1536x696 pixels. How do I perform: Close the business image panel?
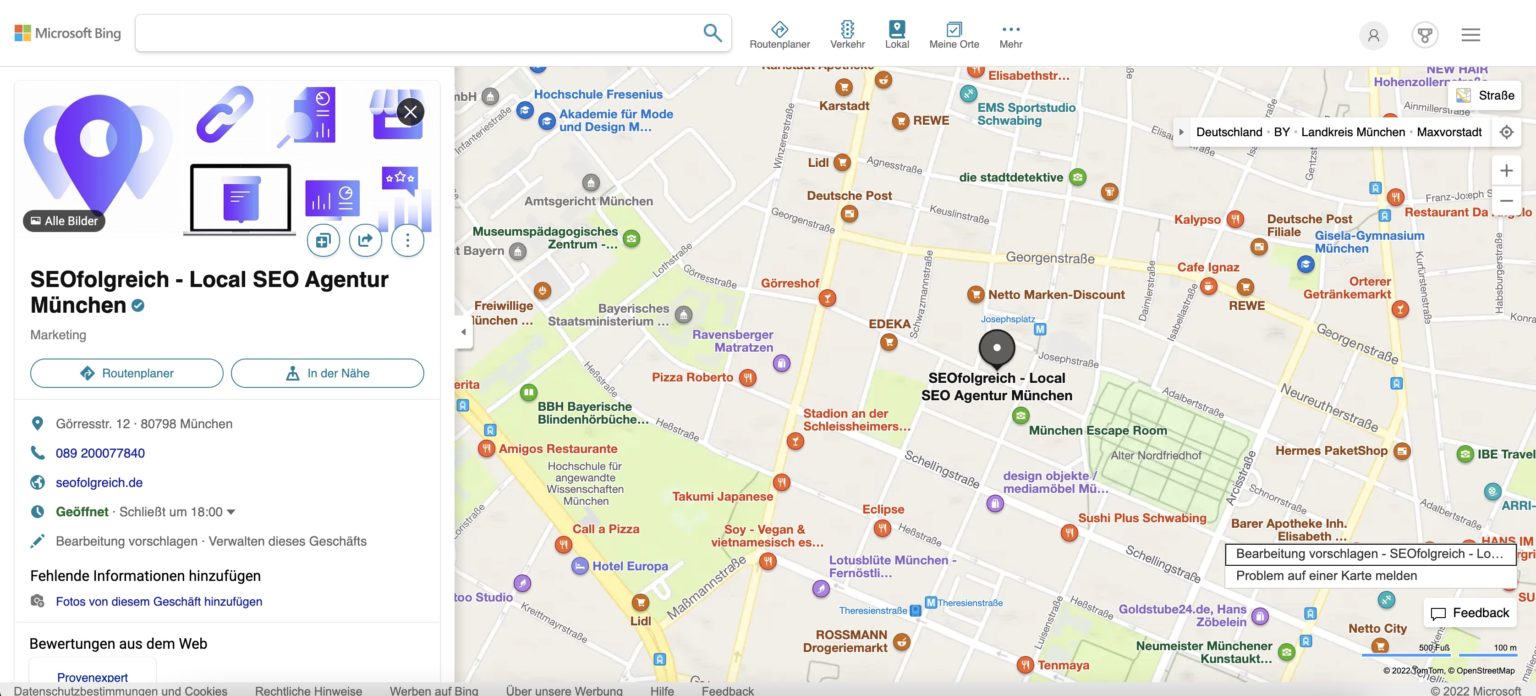[x=410, y=111]
